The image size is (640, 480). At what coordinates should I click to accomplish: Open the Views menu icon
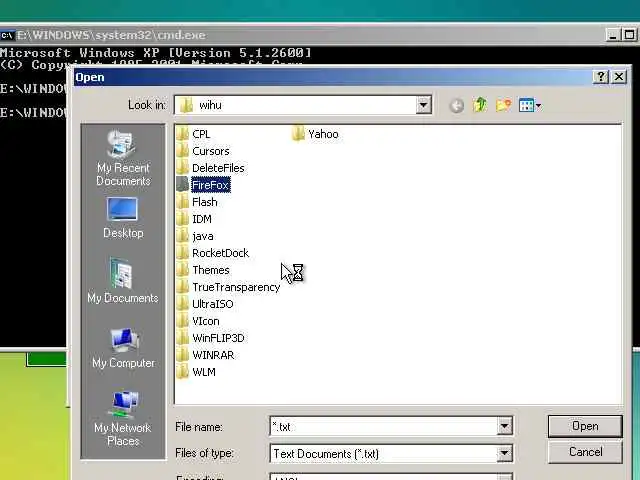[x=530, y=105]
